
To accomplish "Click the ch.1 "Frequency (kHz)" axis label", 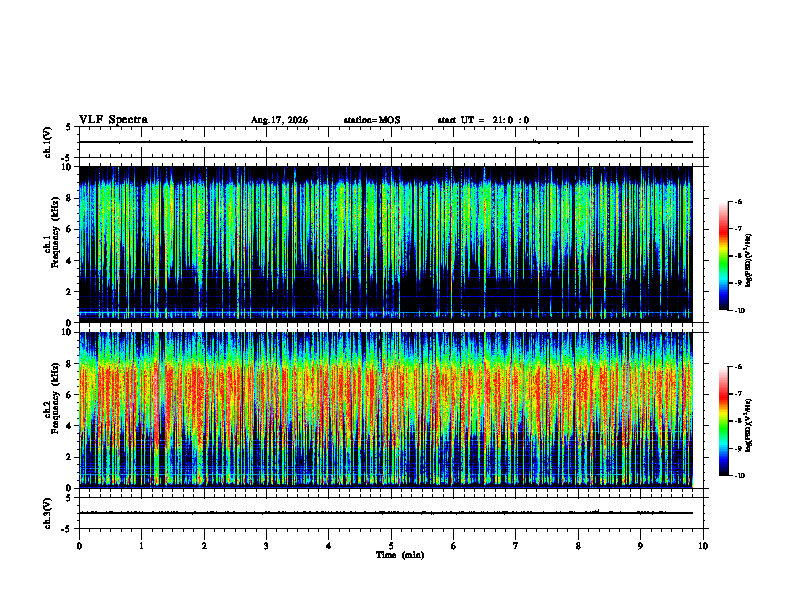I will click(55, 233).
